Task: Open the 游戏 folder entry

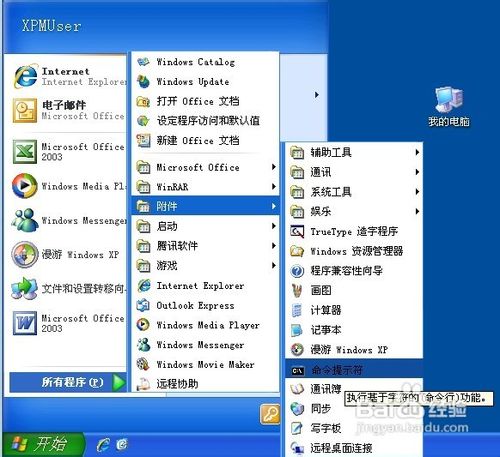Action: point(206,266)
